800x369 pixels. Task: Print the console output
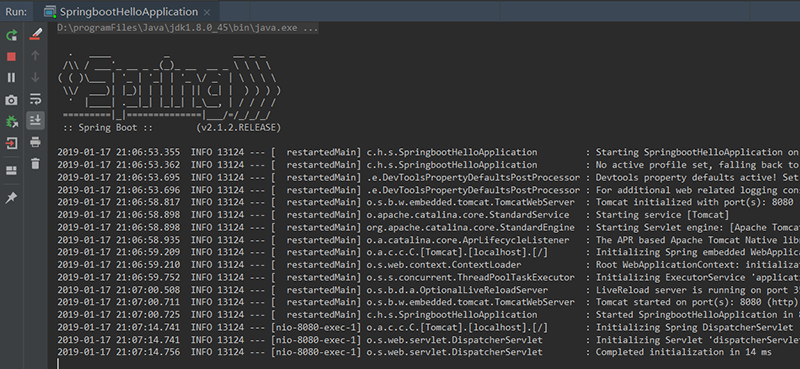coord(35,142)
